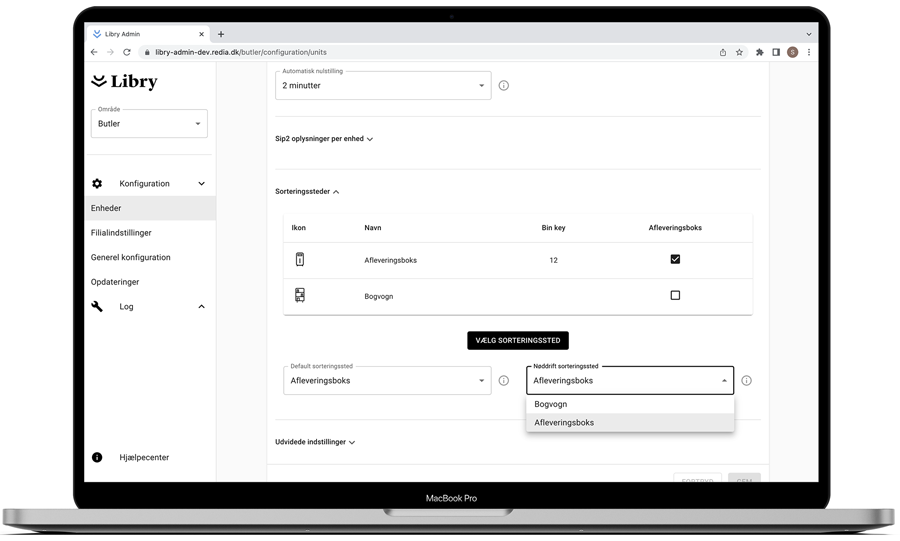The width and height of the screenshot is (900, 541).
Task: Open Filialindstillinger in the sidebar
Action: pos(121,233)
